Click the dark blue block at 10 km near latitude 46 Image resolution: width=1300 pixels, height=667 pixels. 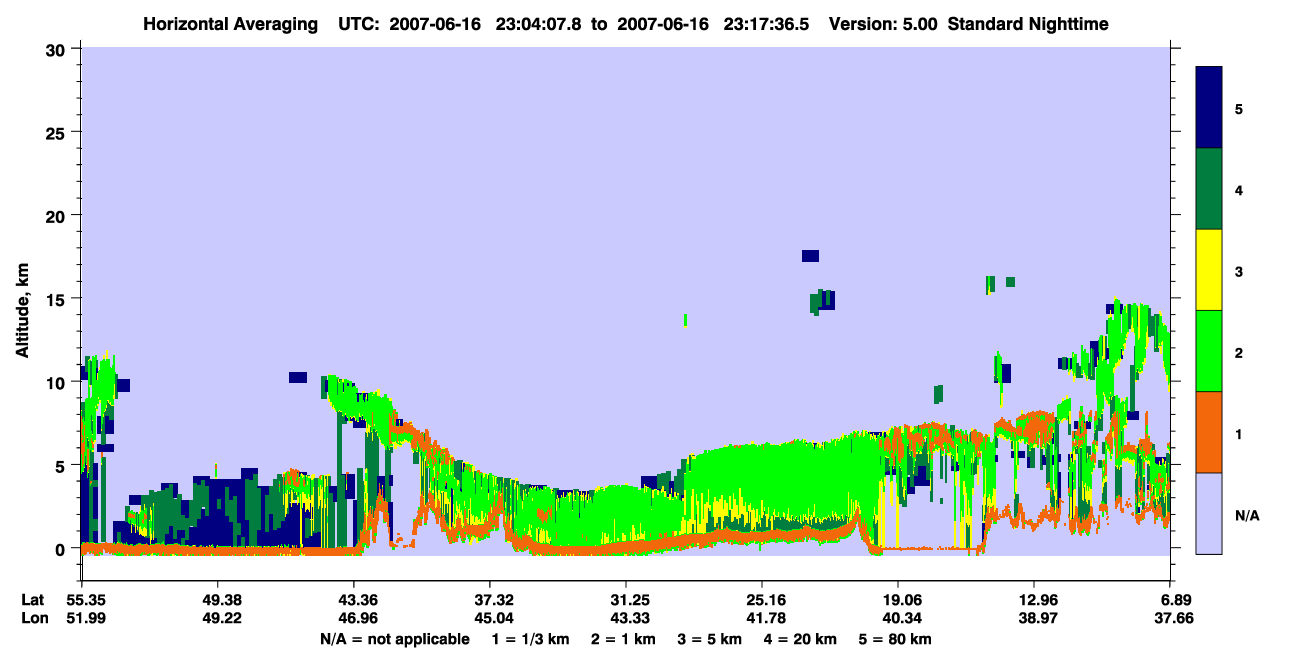pos(297,377)
